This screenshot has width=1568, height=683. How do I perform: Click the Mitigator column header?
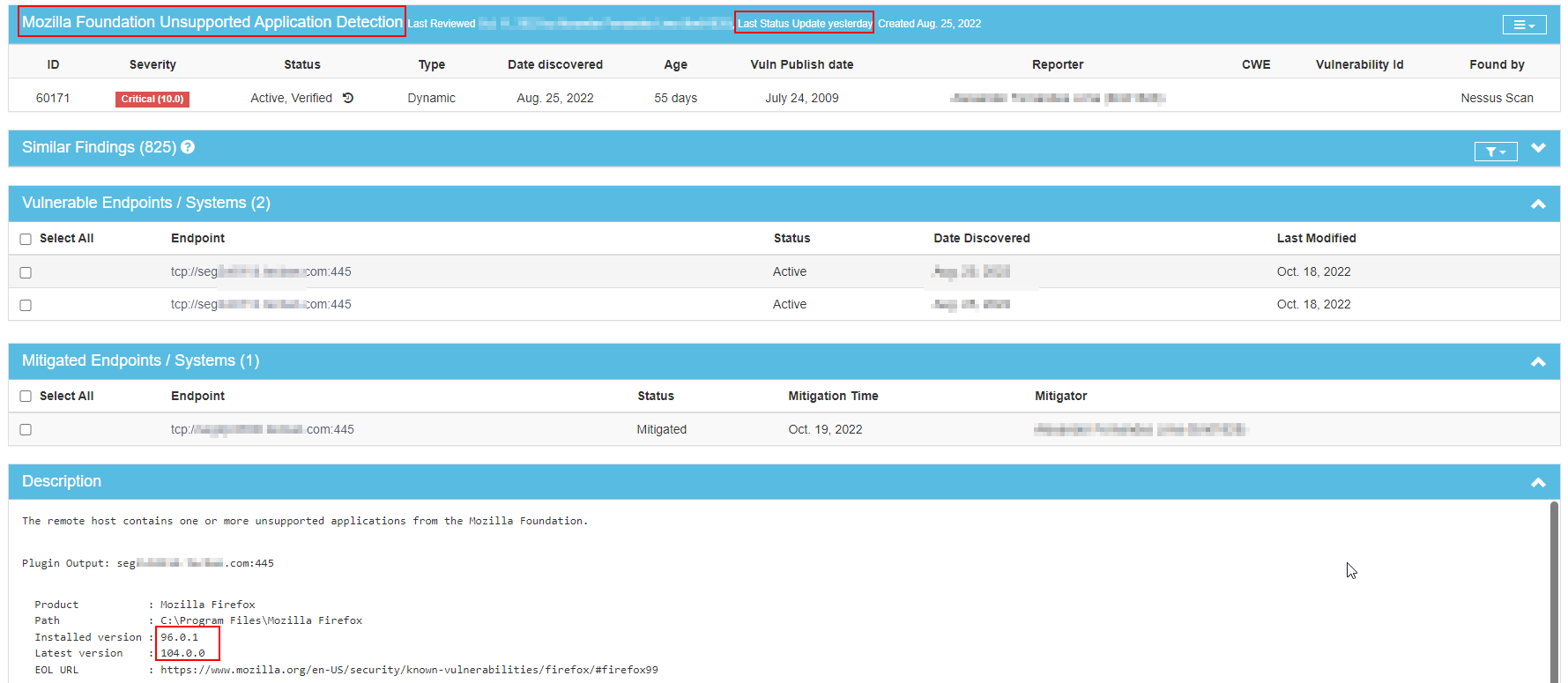coord(1060,396)
